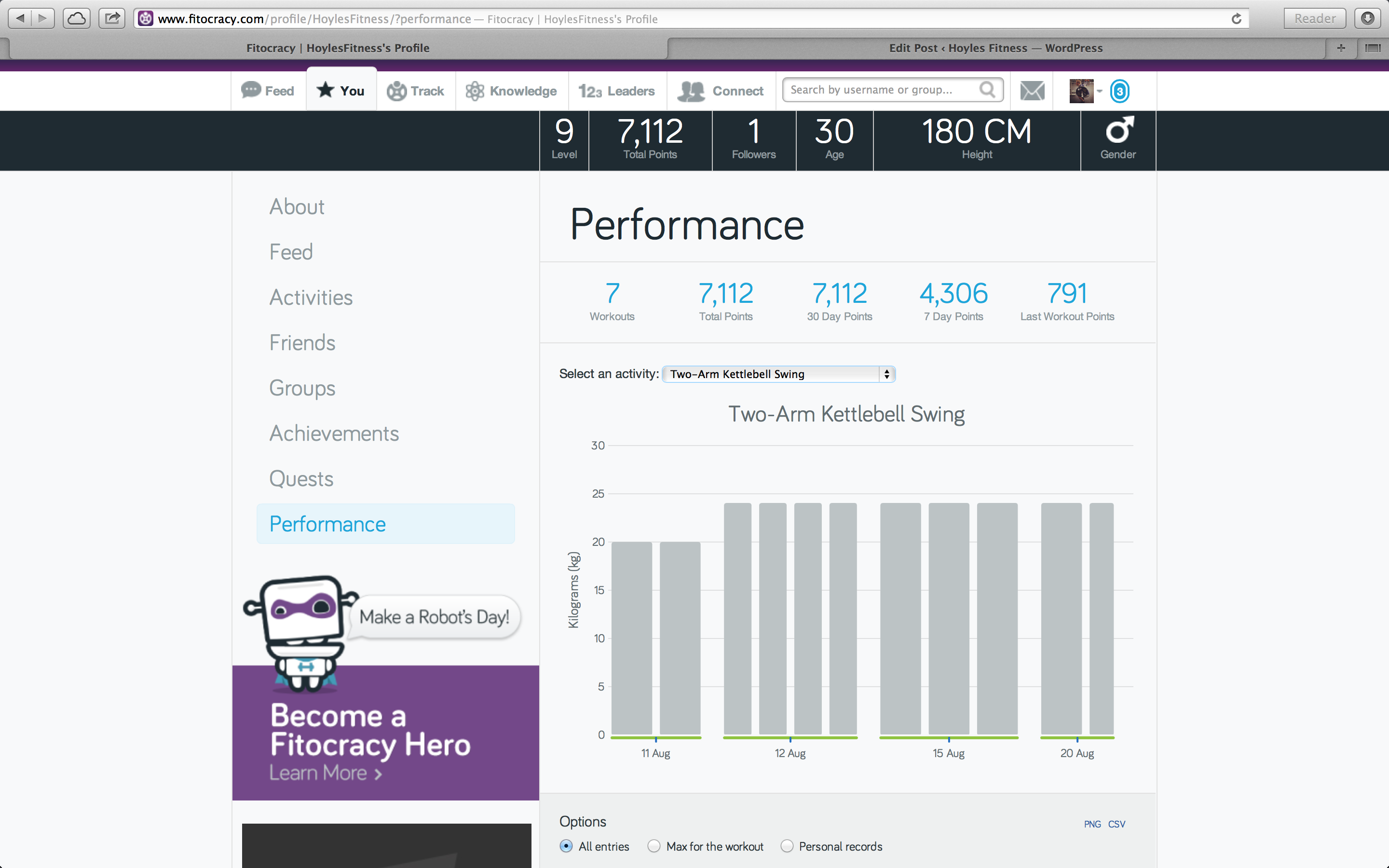
Task: Click the Safari share icon
Action: [112, 18]
